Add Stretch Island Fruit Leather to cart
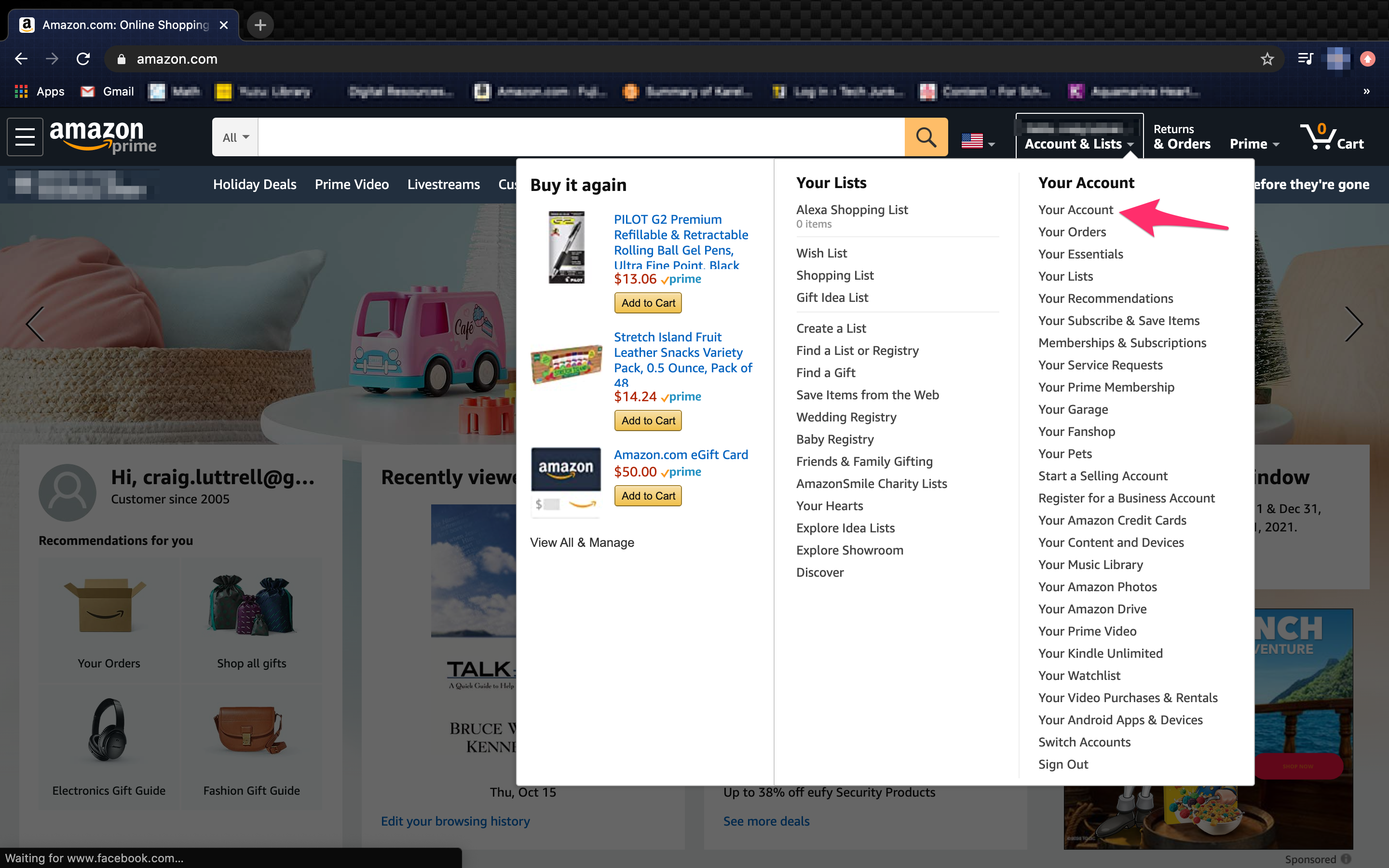Screen dimensions: 1389x868 (648, 420)
